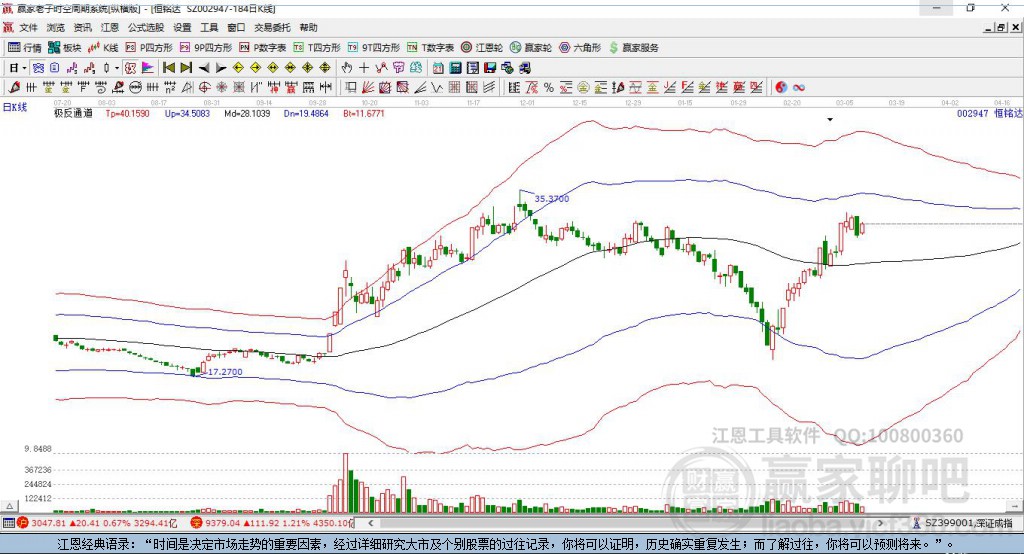Open the T数字表 tool
Viewport: 1024px width, 554px height.
coord(430,48)
